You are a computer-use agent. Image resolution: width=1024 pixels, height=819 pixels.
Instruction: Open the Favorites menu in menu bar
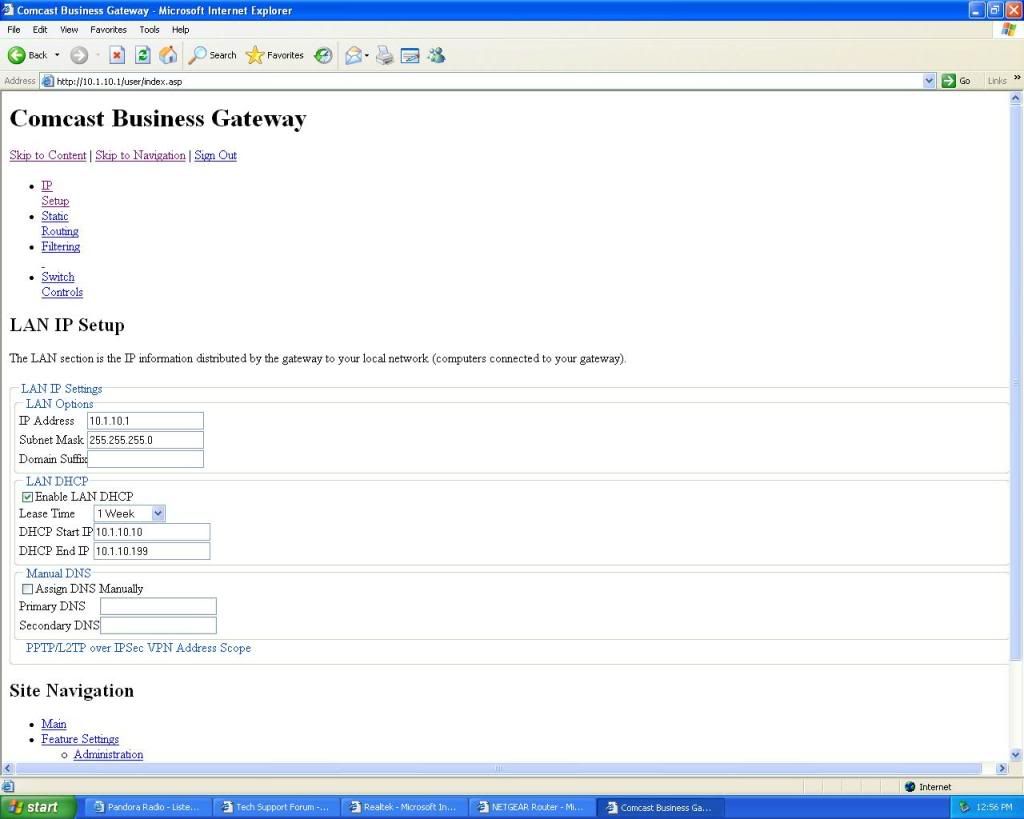coord(108,30)
